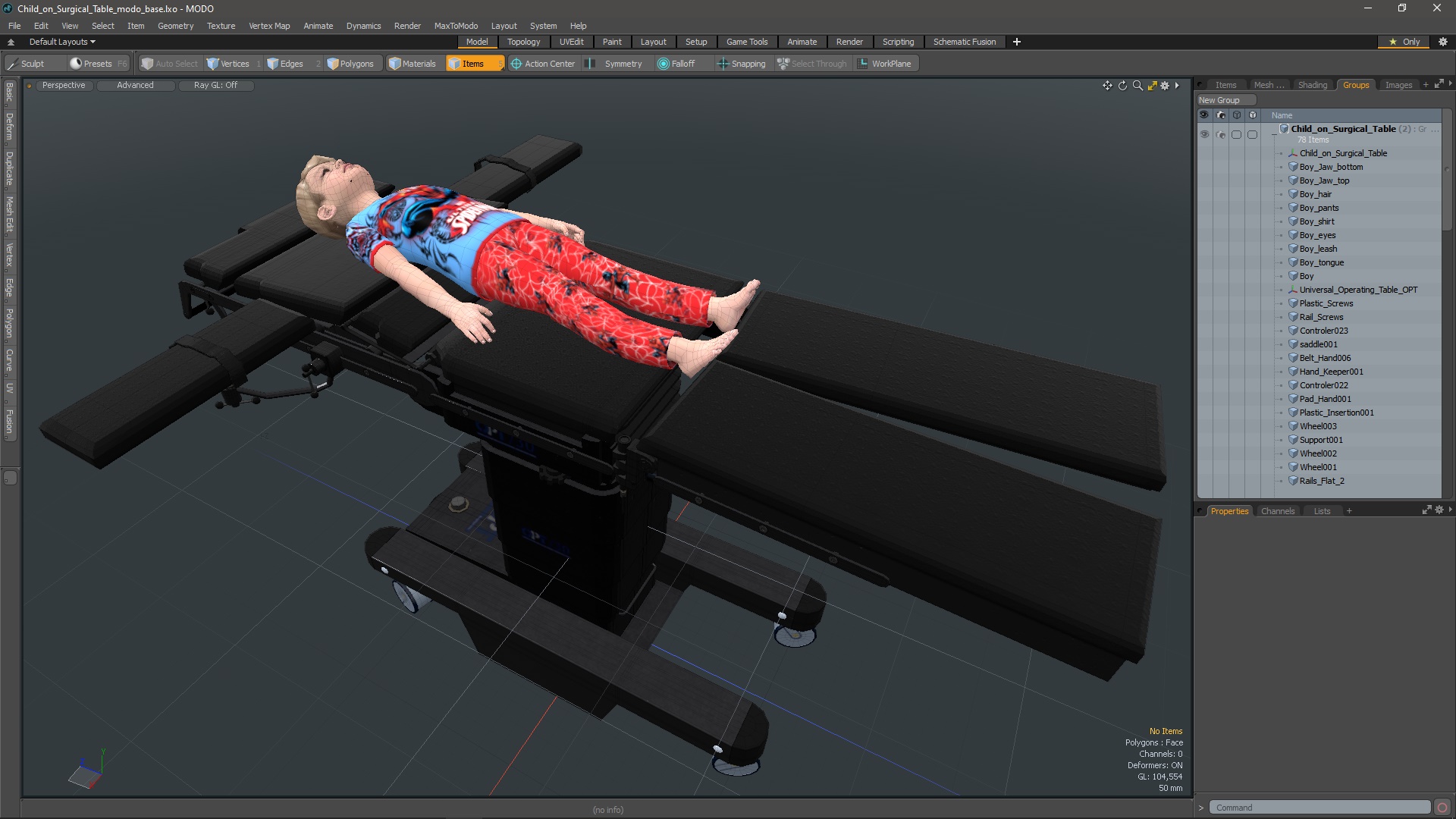Switch to the Schematic Fusion tab
The height and width of the screenshot is (819, 1456).
tap(965, 42)
